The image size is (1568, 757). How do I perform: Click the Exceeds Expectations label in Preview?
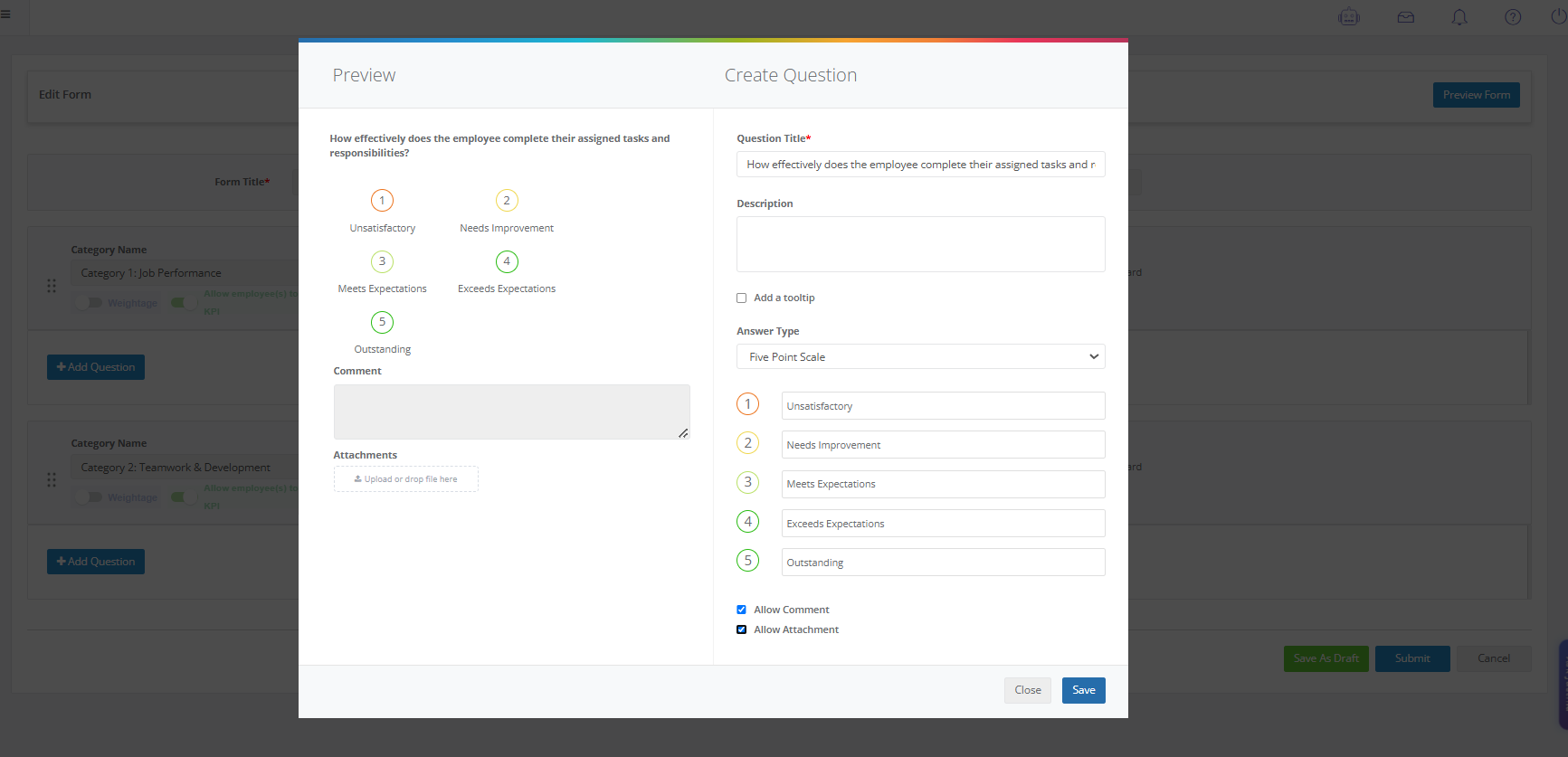coord(507,289)
